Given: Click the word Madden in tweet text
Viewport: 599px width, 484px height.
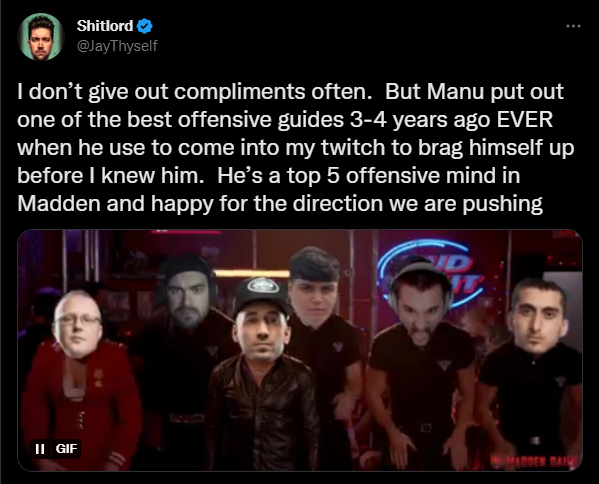Looking at the screenshot, I should 58,204.
